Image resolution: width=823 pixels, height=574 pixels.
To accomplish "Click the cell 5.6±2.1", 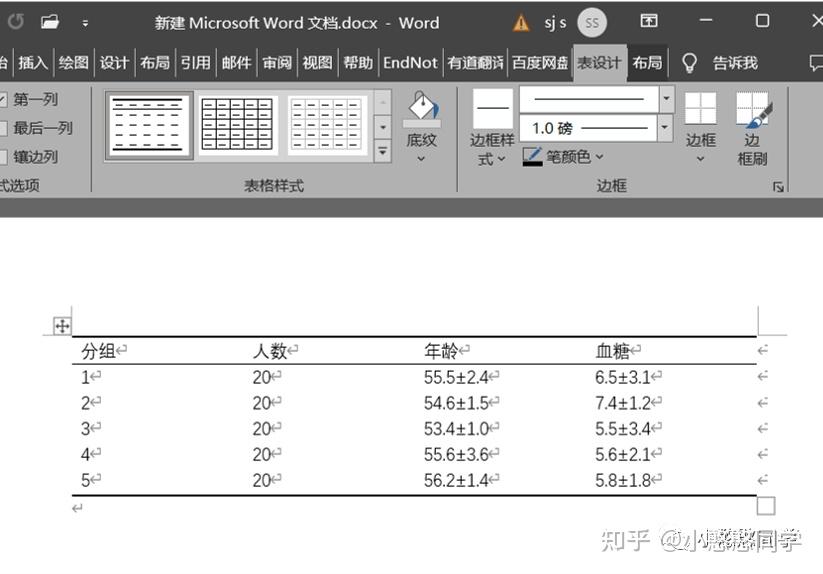I will (x=622, y=454).
